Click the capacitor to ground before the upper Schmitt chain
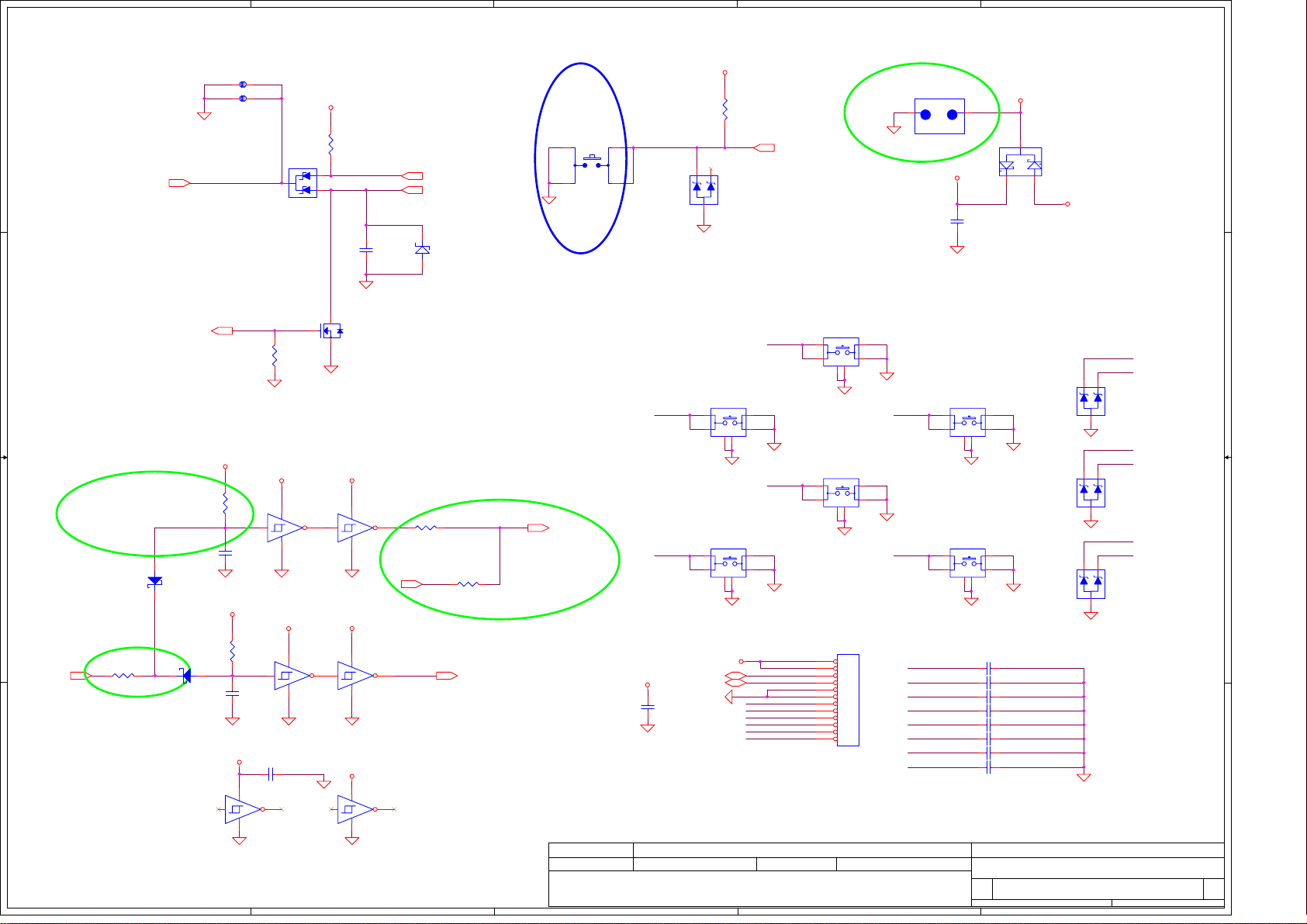This screenshot has height=924, width=1307. (x=225, y=554)
